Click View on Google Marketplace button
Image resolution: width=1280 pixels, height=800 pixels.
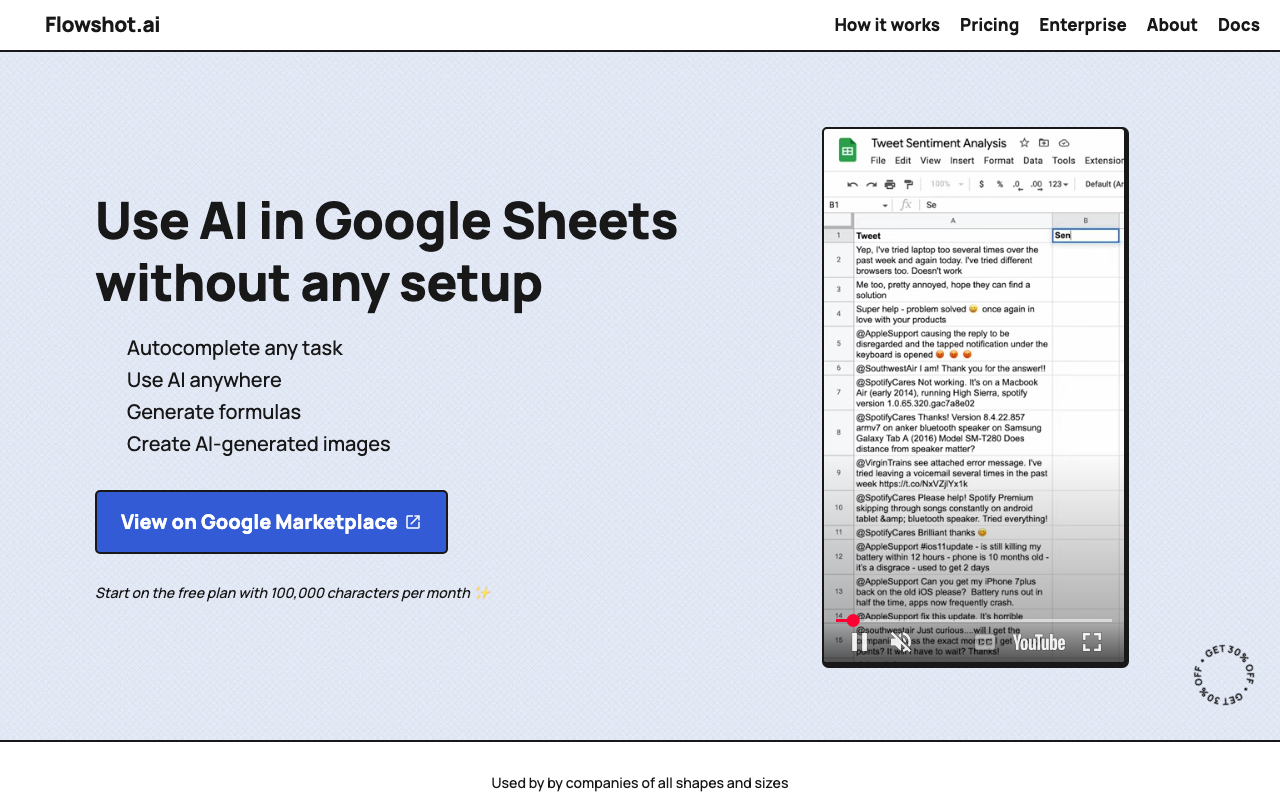[x=271, y=522]
